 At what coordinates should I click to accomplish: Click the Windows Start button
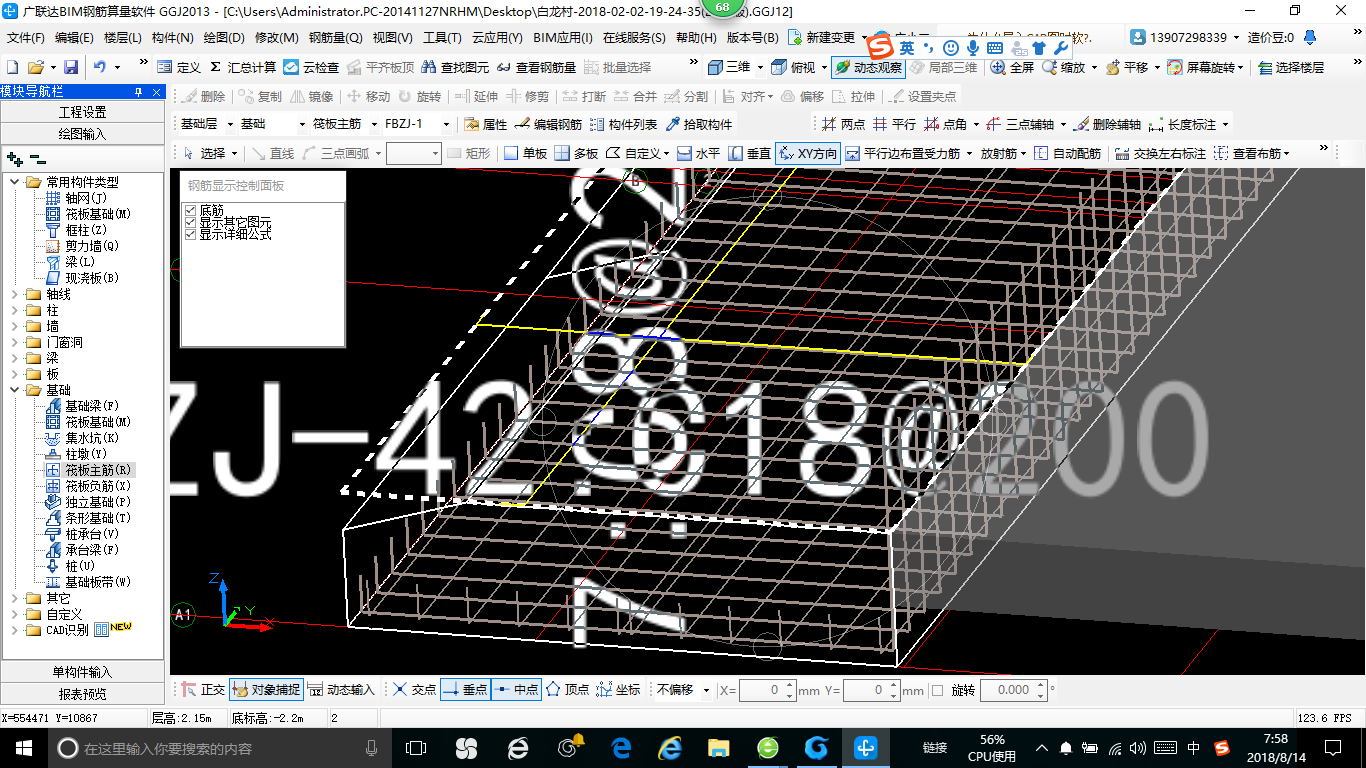click(23, 747)
